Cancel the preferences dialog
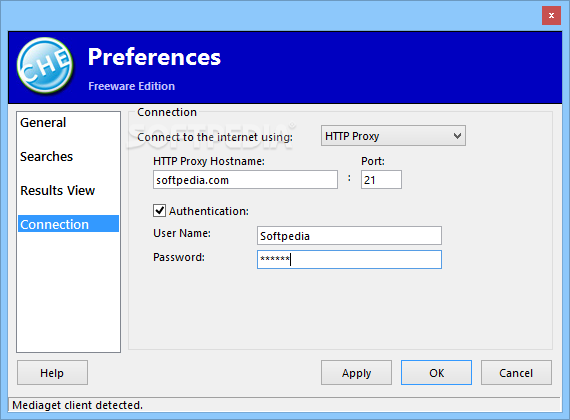This screenshot has width=570, height=420. 516,373
